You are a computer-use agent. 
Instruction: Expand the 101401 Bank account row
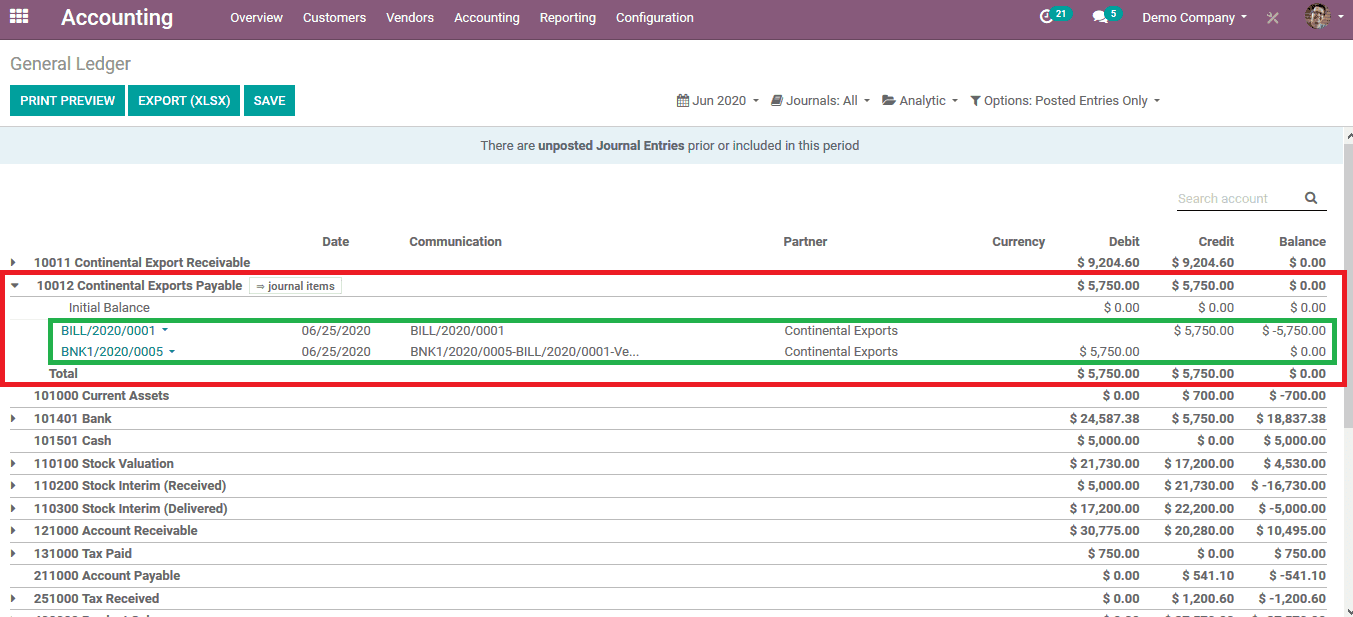tap(13, 419)
